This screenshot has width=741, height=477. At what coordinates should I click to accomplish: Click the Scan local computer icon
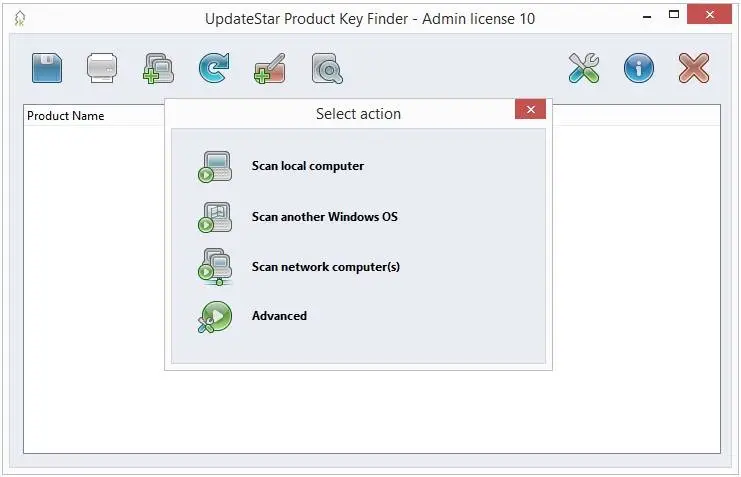(x=215, y=166)
